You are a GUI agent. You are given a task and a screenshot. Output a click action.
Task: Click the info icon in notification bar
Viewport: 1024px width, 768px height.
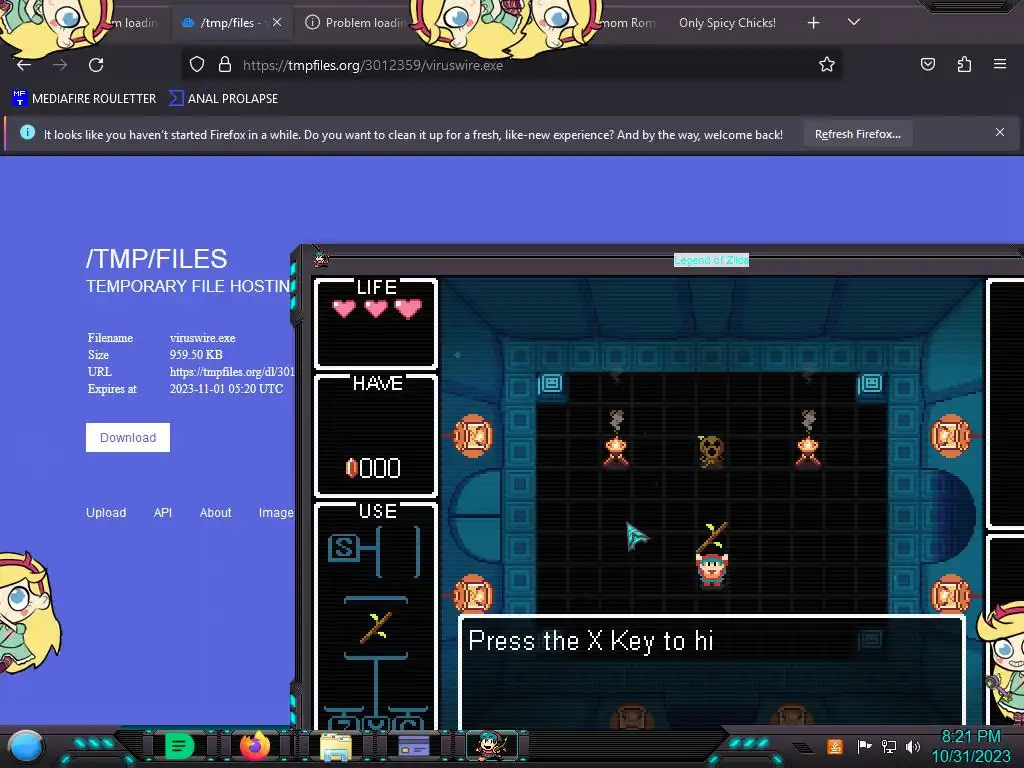point(27,133)
